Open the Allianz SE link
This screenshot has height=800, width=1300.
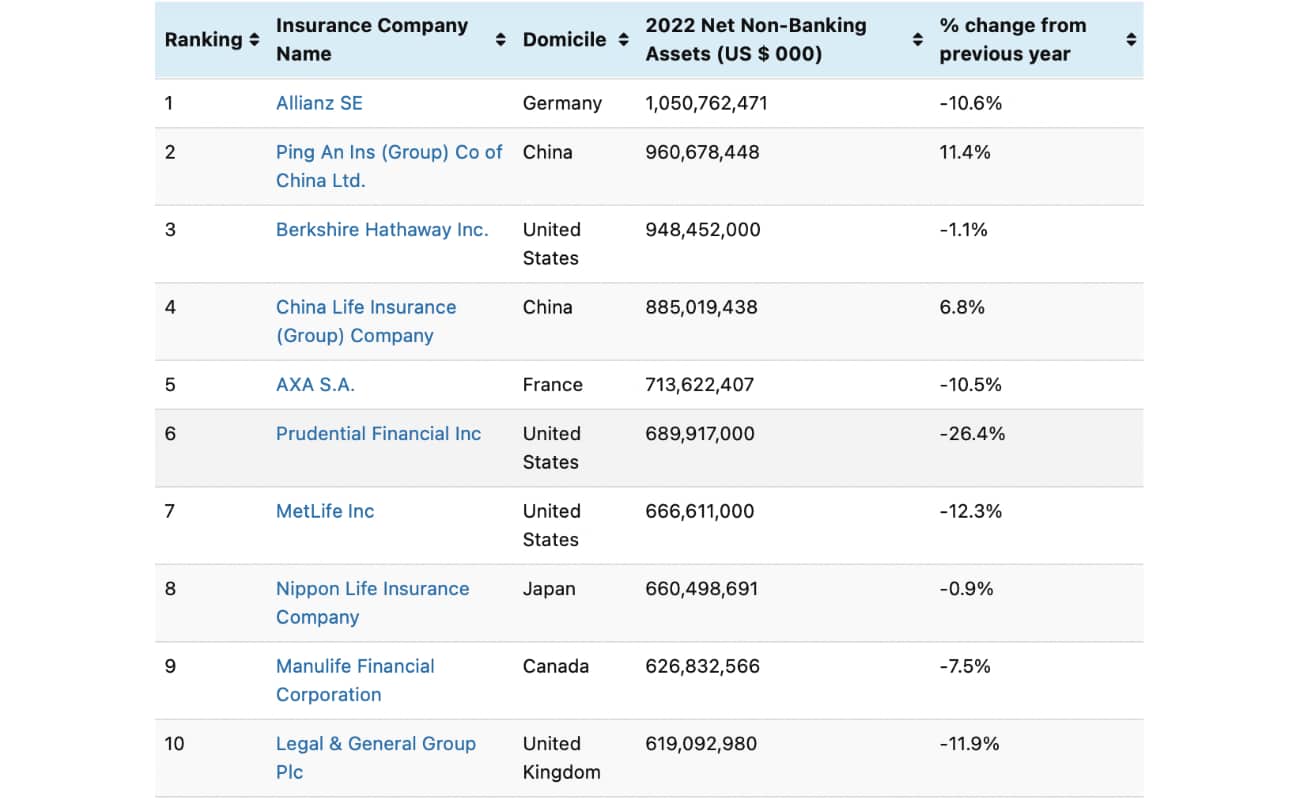click(319, 102)
